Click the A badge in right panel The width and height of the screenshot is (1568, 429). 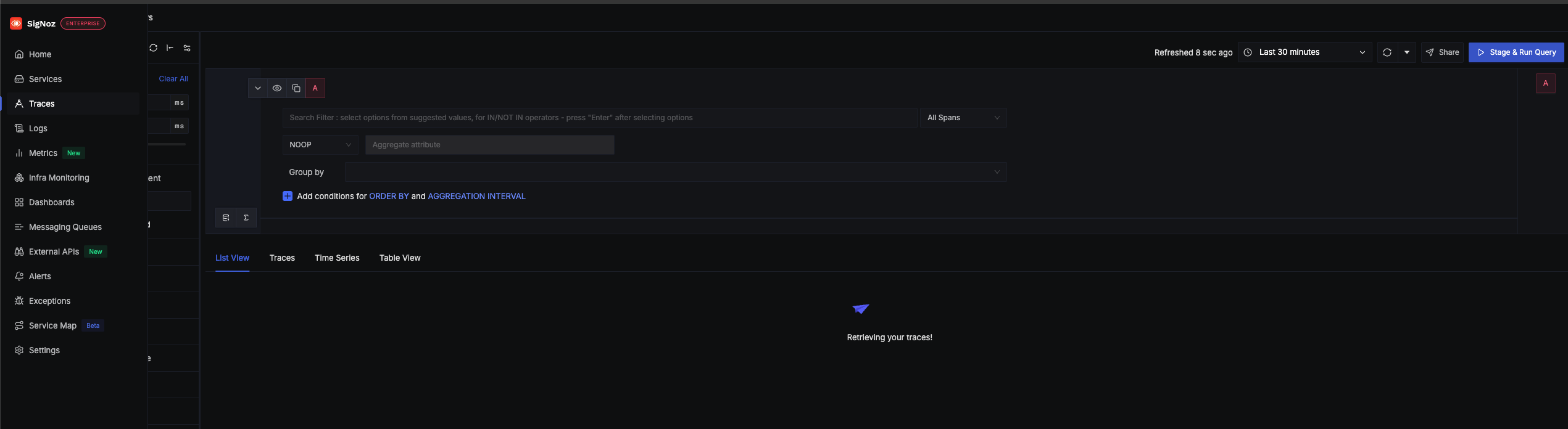point(1546,83)
